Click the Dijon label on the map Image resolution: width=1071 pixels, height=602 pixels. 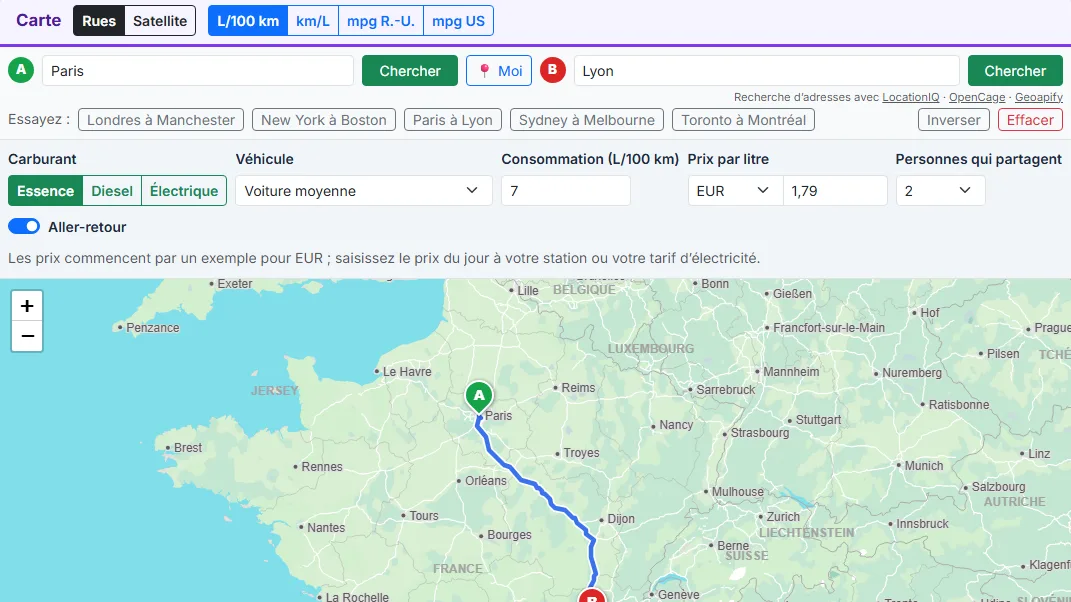[x=621, y=519]
